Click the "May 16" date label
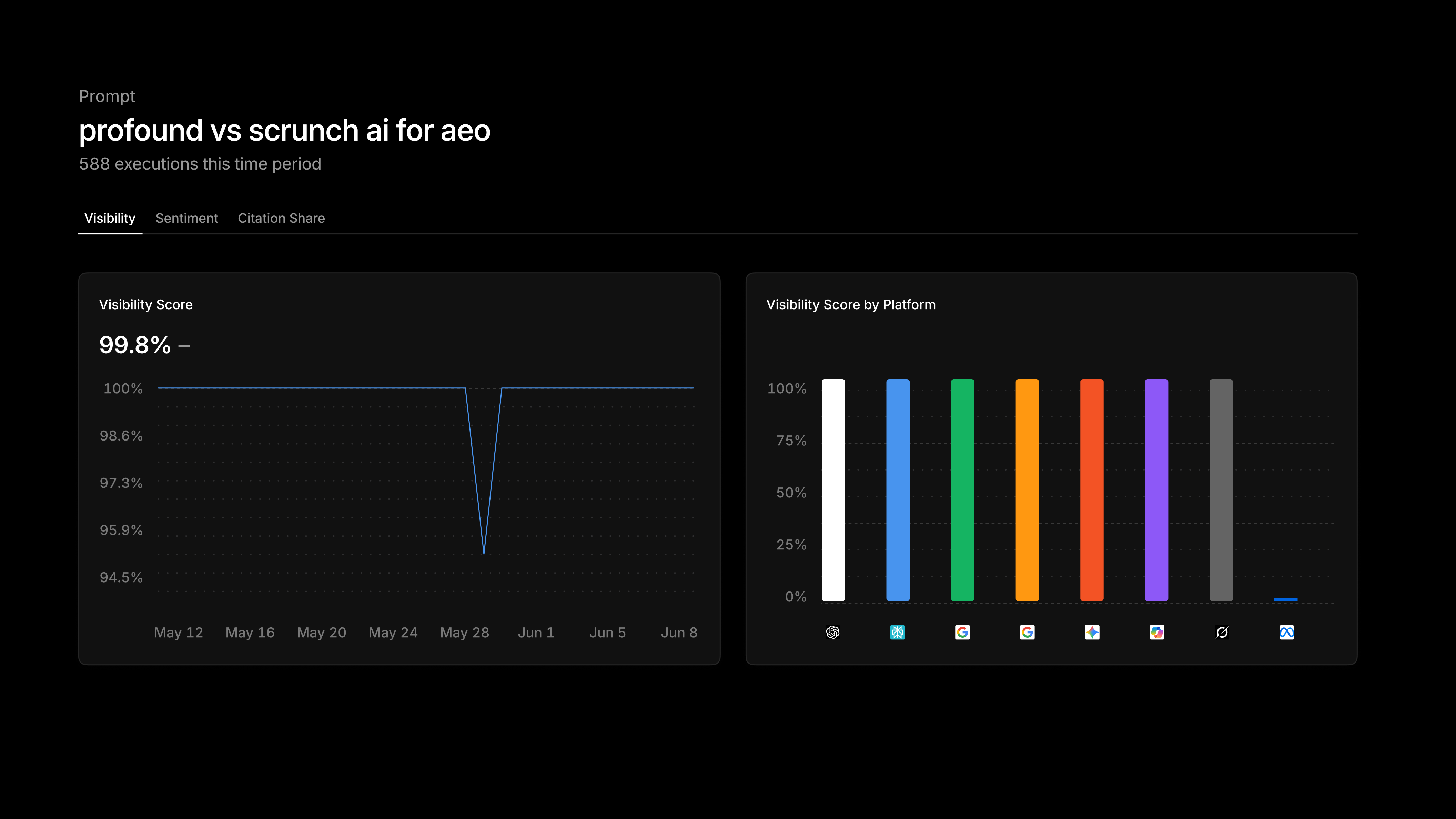 point(250,633)
